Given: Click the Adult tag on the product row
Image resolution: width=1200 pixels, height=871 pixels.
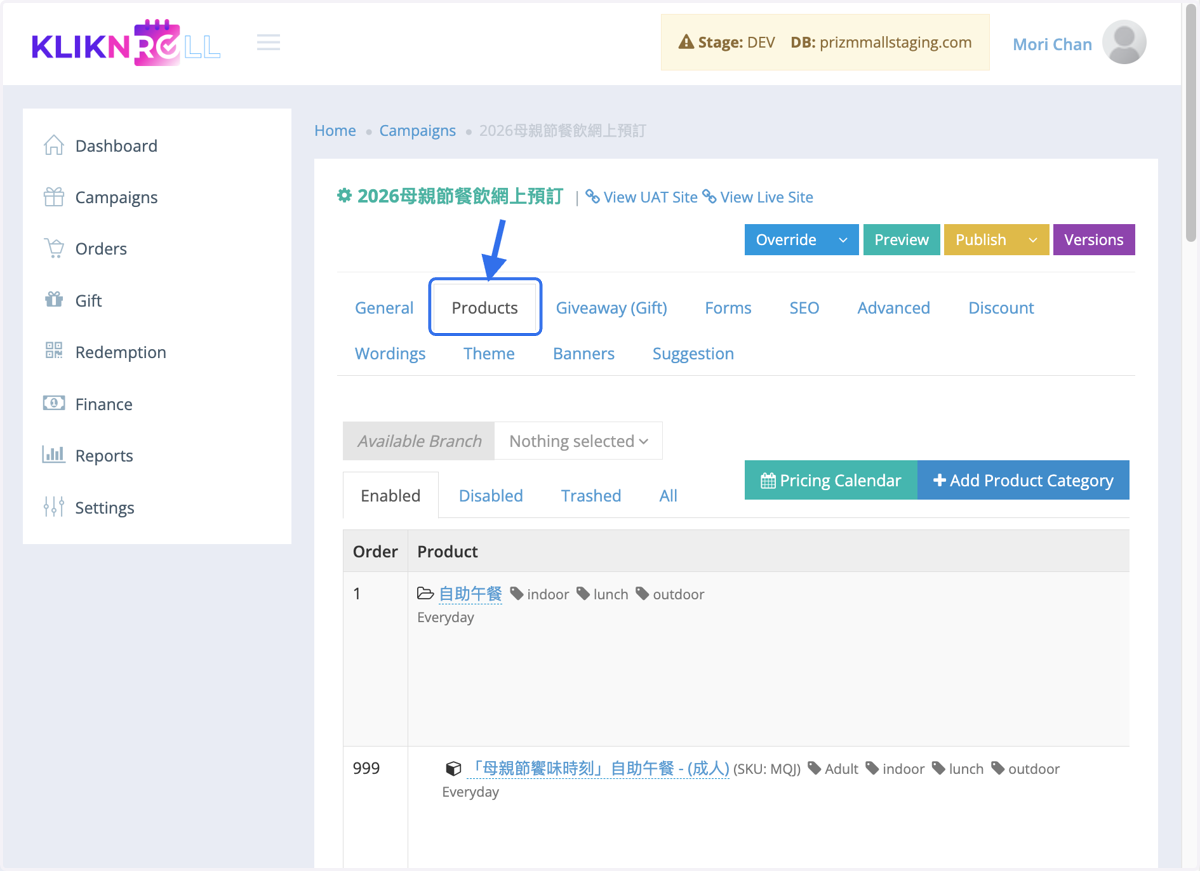Looking at the screenshot, I should tap(833, 769).
